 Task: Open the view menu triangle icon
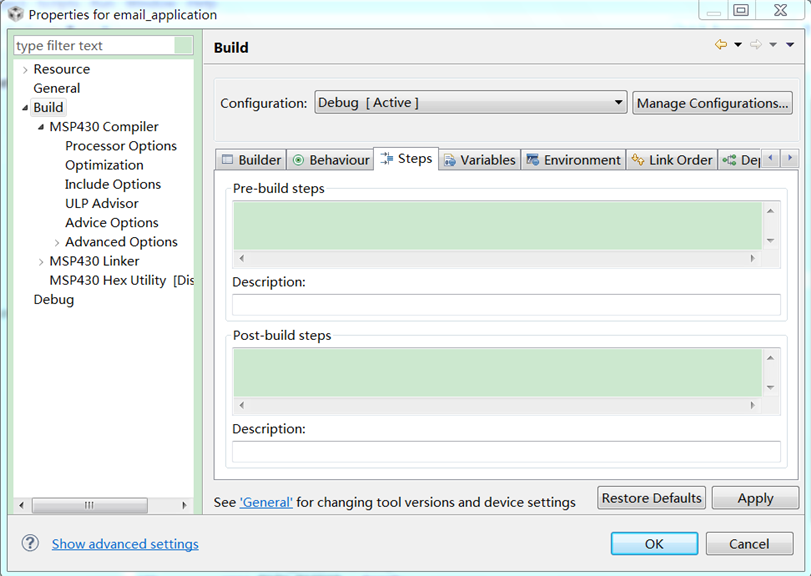coord(790,45)
